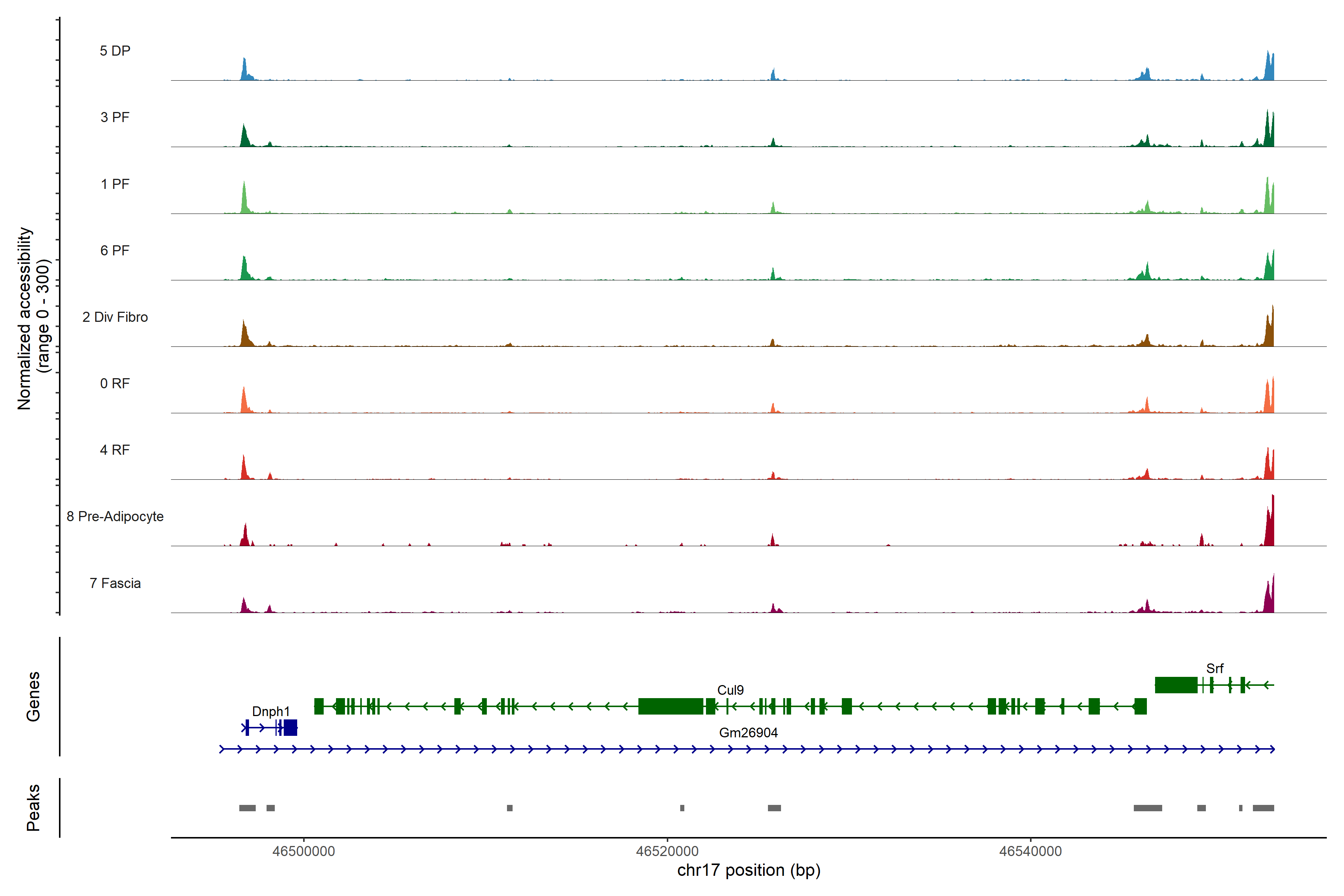Image resolution: width=1344 pixels, height=896 pixels.
Task: Select the Dnph1 gene label
Action: click(271, 712)
